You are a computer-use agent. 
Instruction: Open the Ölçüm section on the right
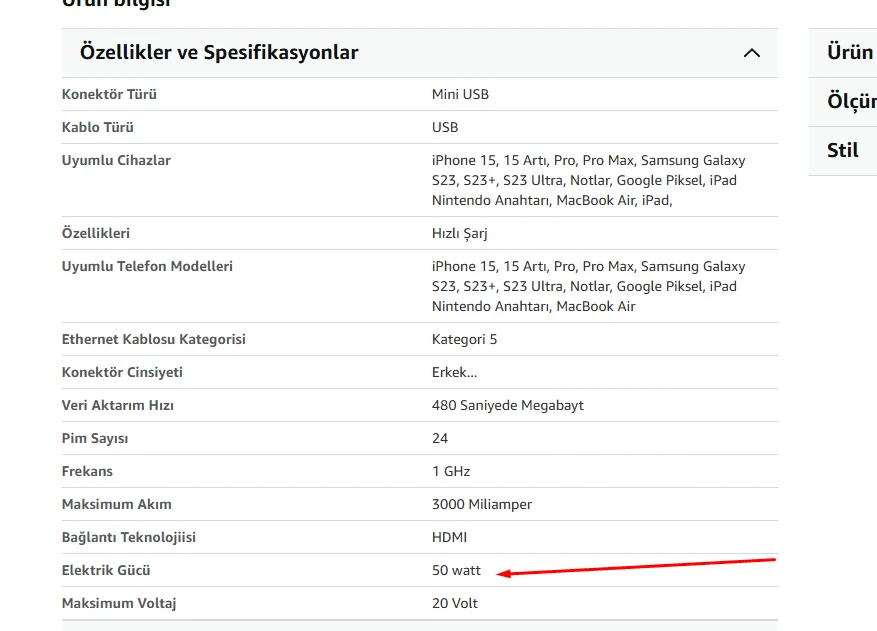tap(851, 101)
